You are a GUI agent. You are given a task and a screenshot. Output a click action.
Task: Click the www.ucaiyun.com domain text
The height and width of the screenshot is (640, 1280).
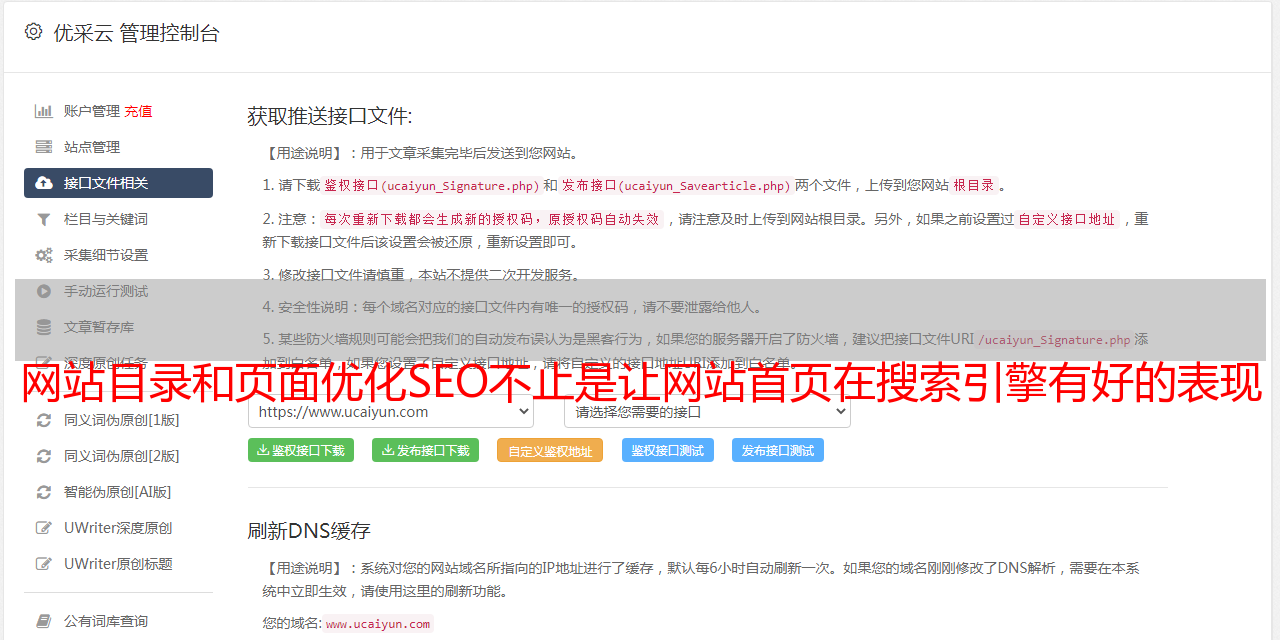point(378,624)
